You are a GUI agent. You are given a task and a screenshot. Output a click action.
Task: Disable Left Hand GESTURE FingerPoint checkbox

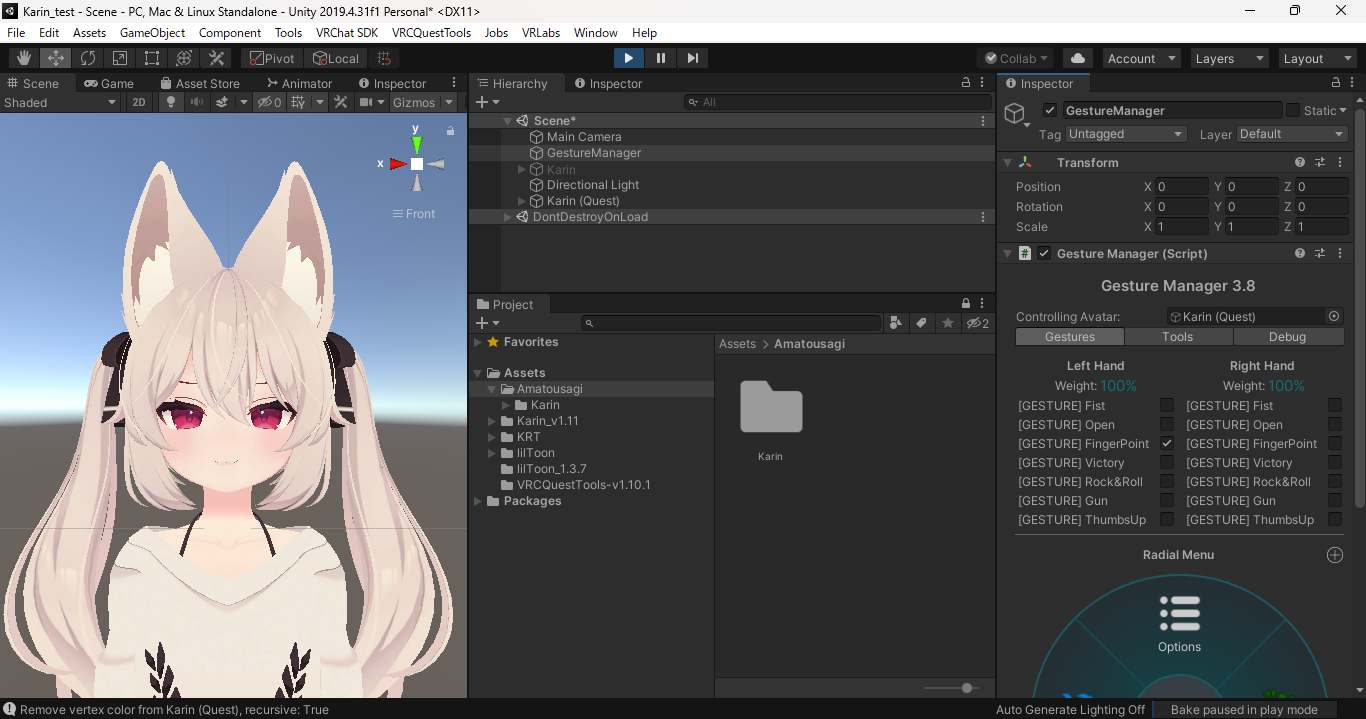(1166, 443)
